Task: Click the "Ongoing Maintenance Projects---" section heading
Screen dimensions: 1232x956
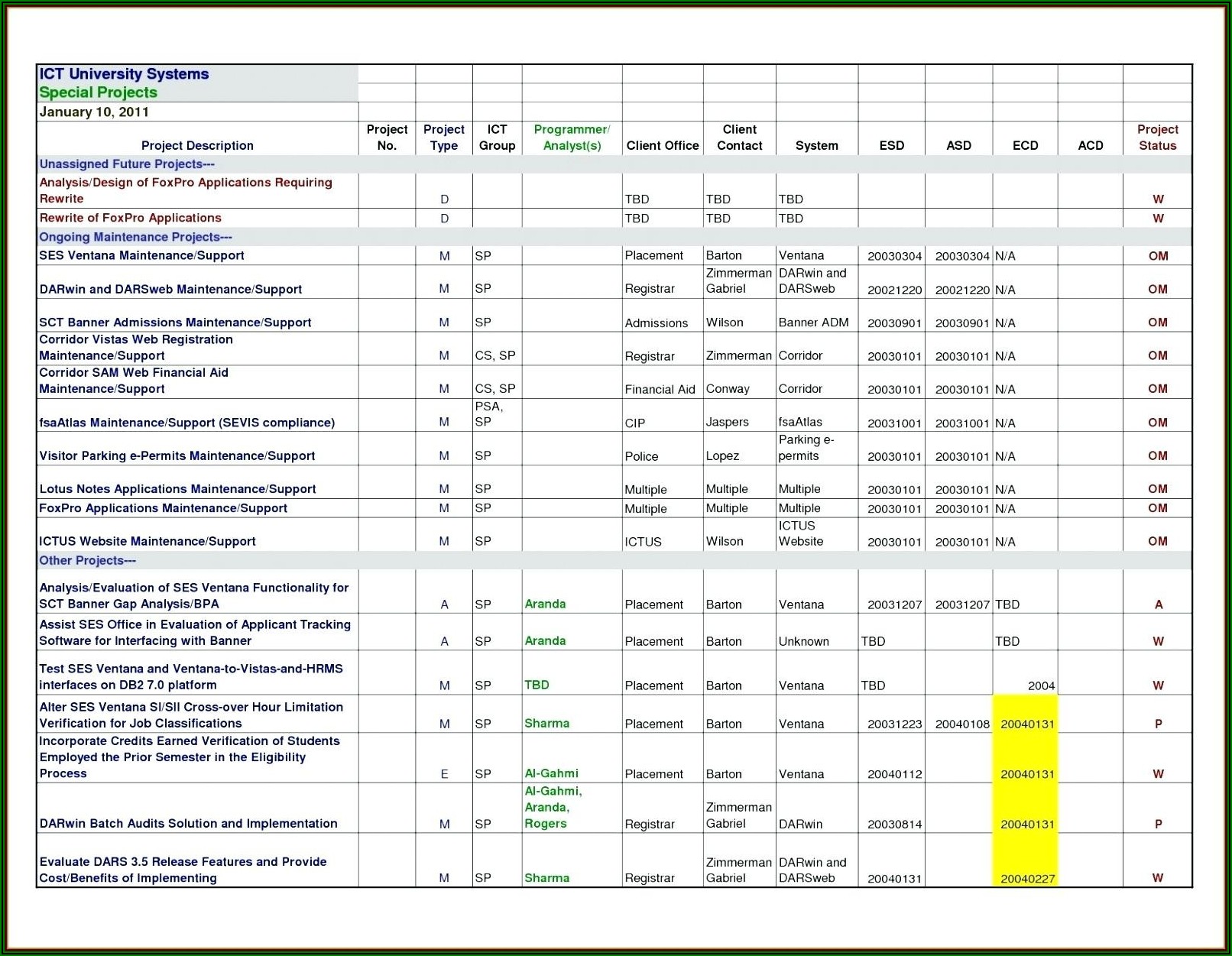Action: [x=136, y=237]
